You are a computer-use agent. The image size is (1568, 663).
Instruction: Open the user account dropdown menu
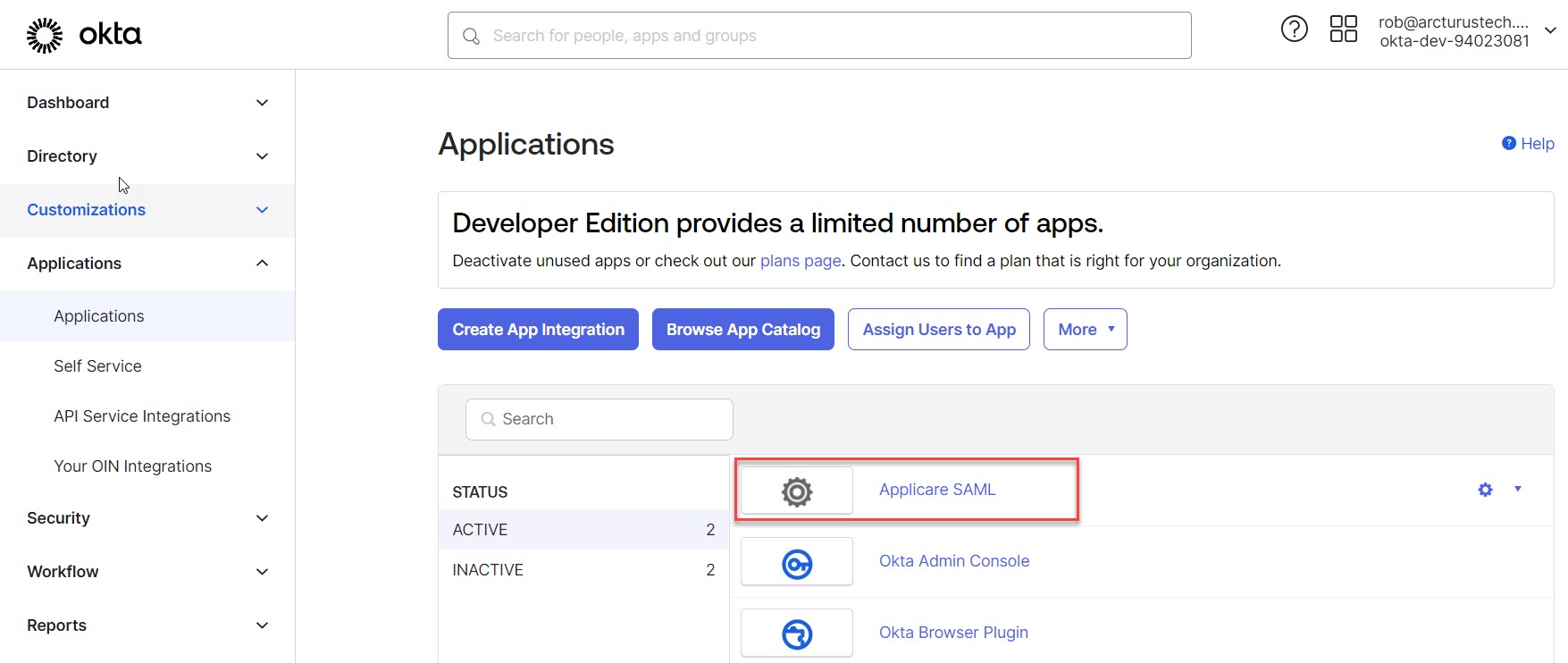tap(1550, 31)
